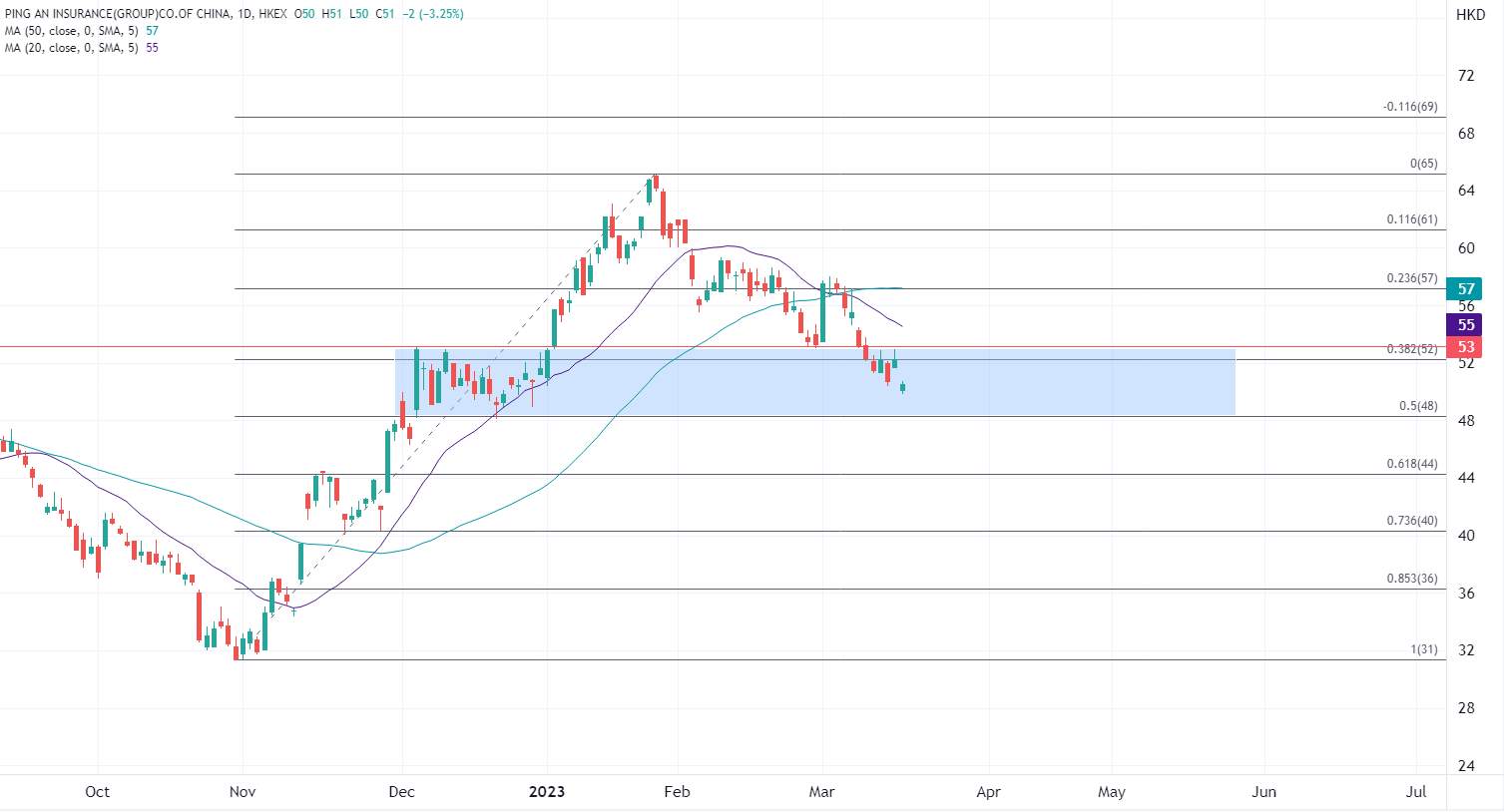Click the Nov label on time axis

click(243, 792)
